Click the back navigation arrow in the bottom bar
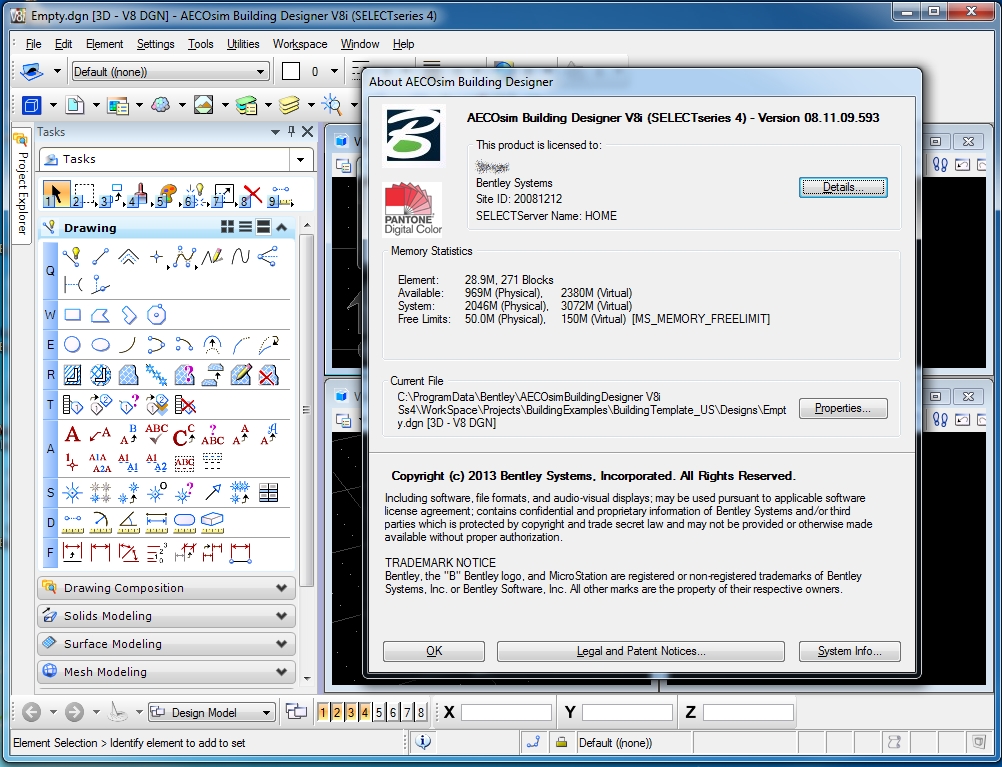 click(x=31, y=711)
